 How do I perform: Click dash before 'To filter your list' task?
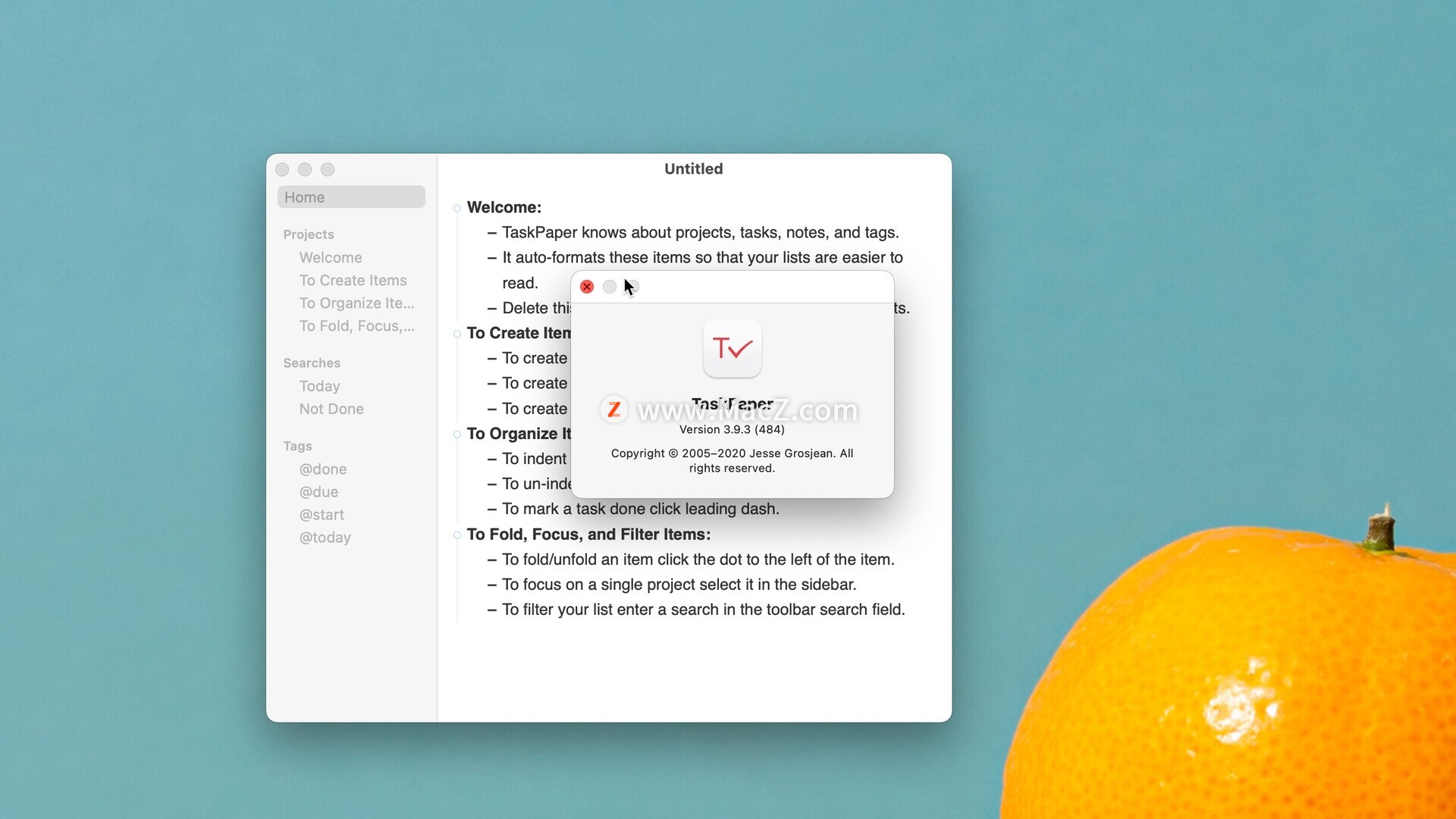click(x=492, y=610)
